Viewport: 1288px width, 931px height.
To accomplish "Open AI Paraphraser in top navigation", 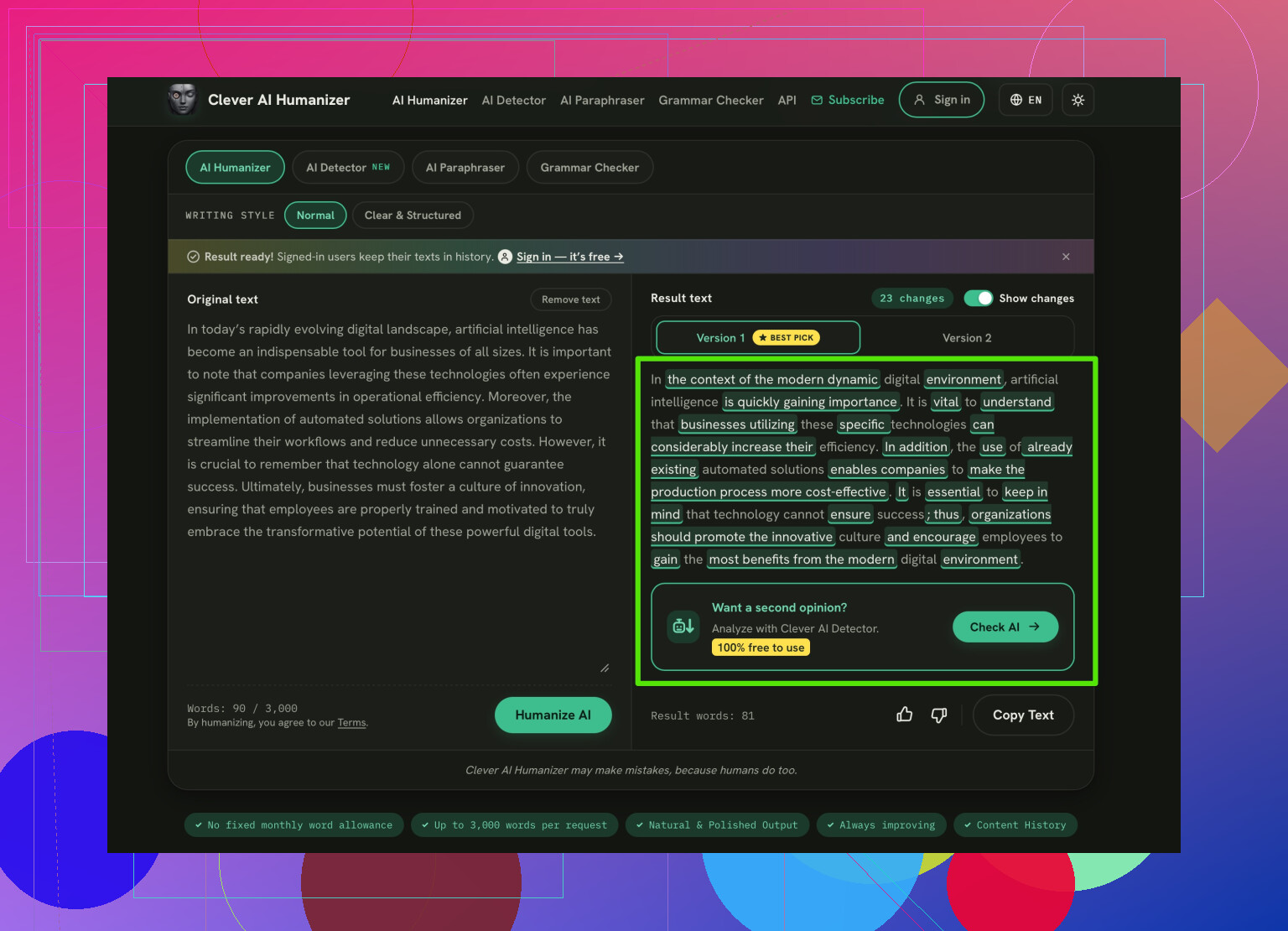I will click(602, 100).
